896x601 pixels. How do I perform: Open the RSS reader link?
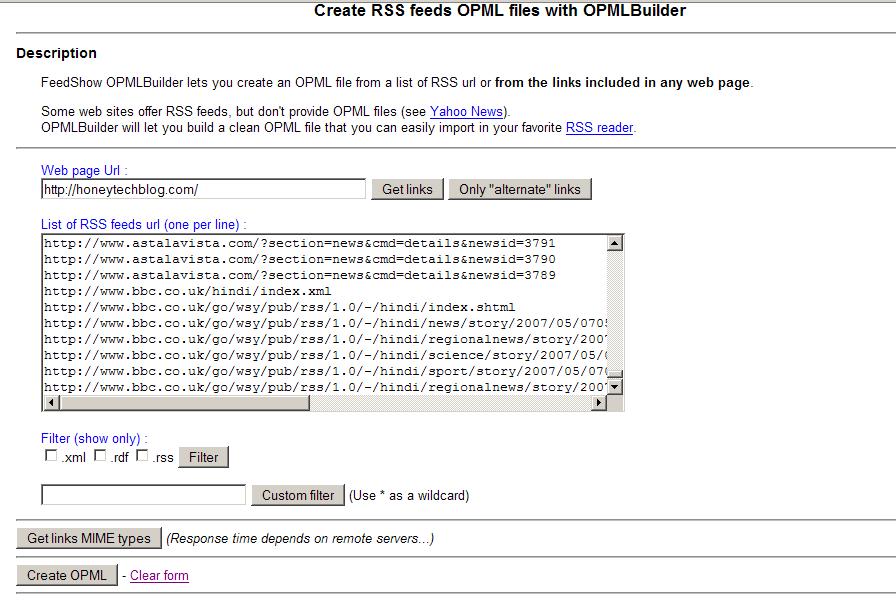(599, 127)
